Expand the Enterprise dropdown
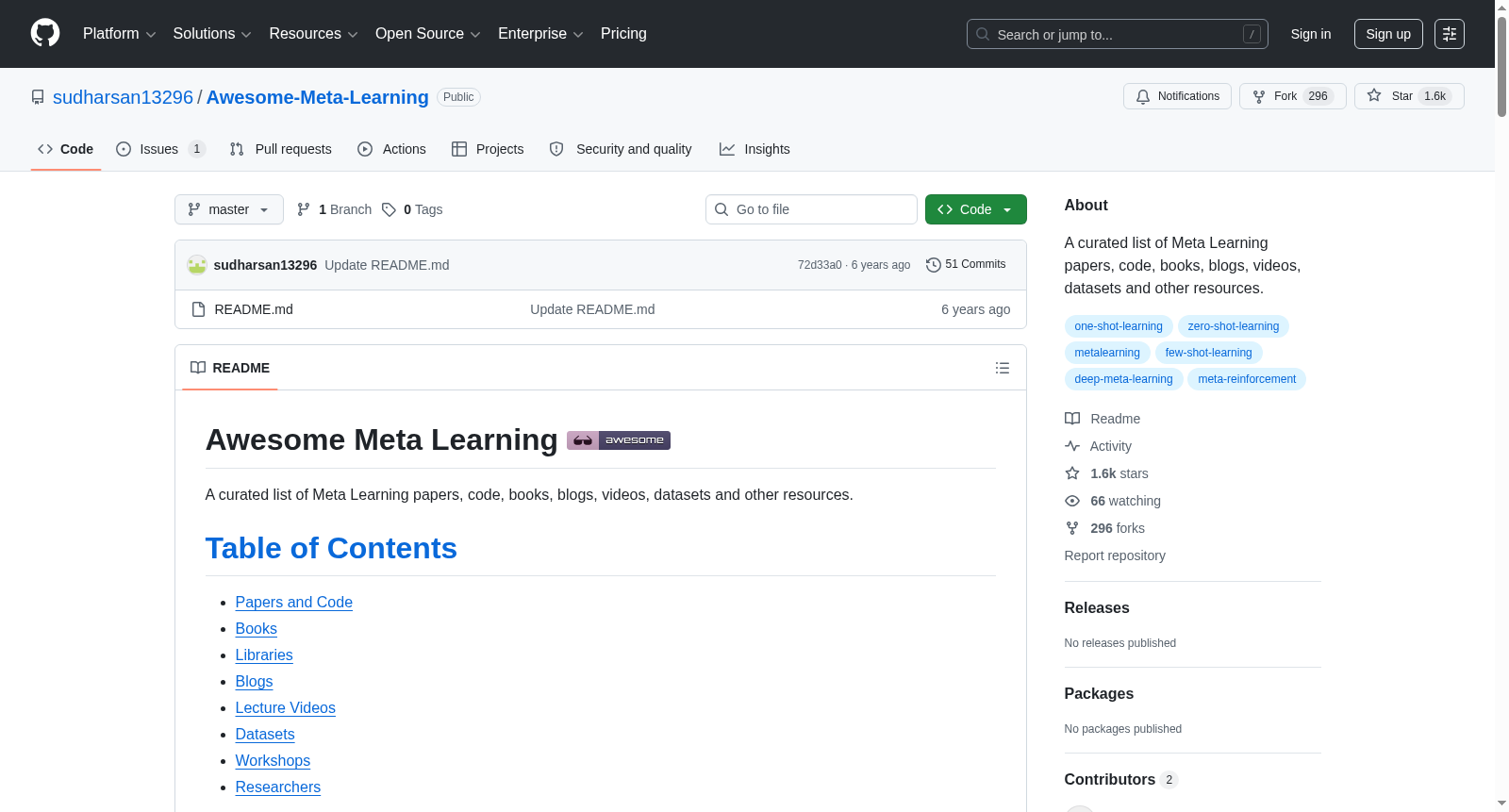 tap(540, 34)
